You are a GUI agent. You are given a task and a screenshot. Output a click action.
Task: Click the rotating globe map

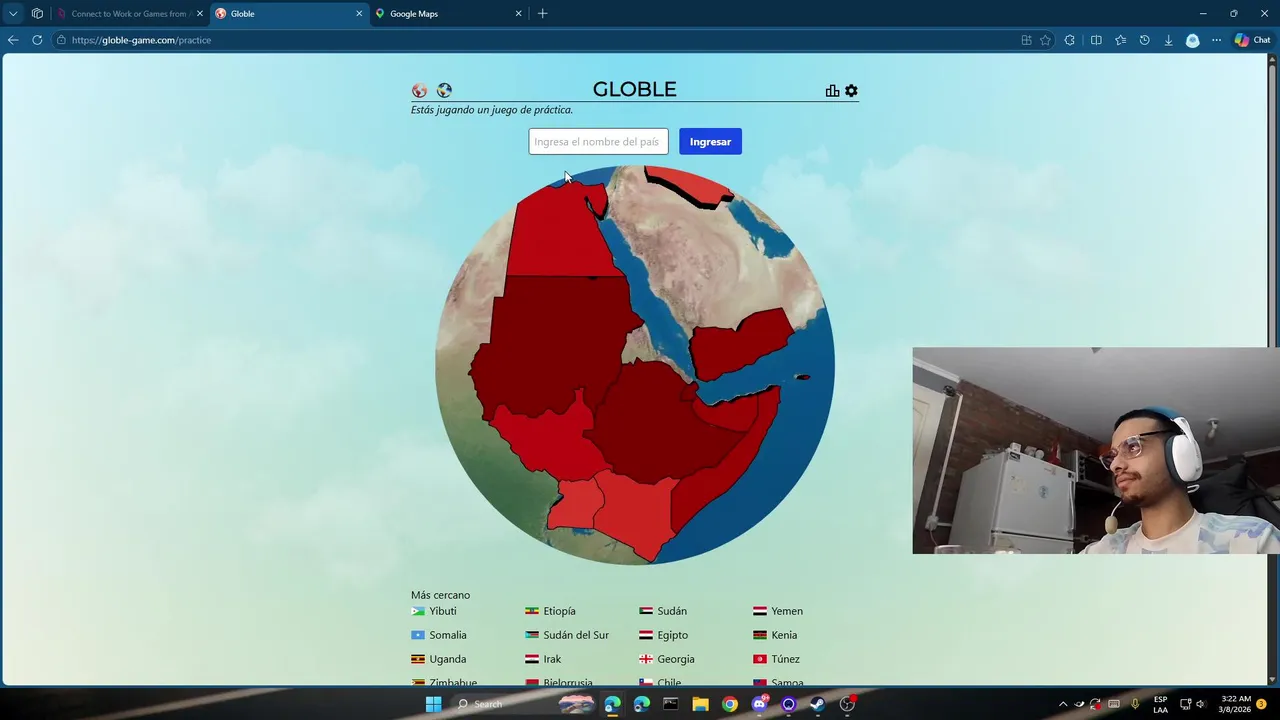635,365
